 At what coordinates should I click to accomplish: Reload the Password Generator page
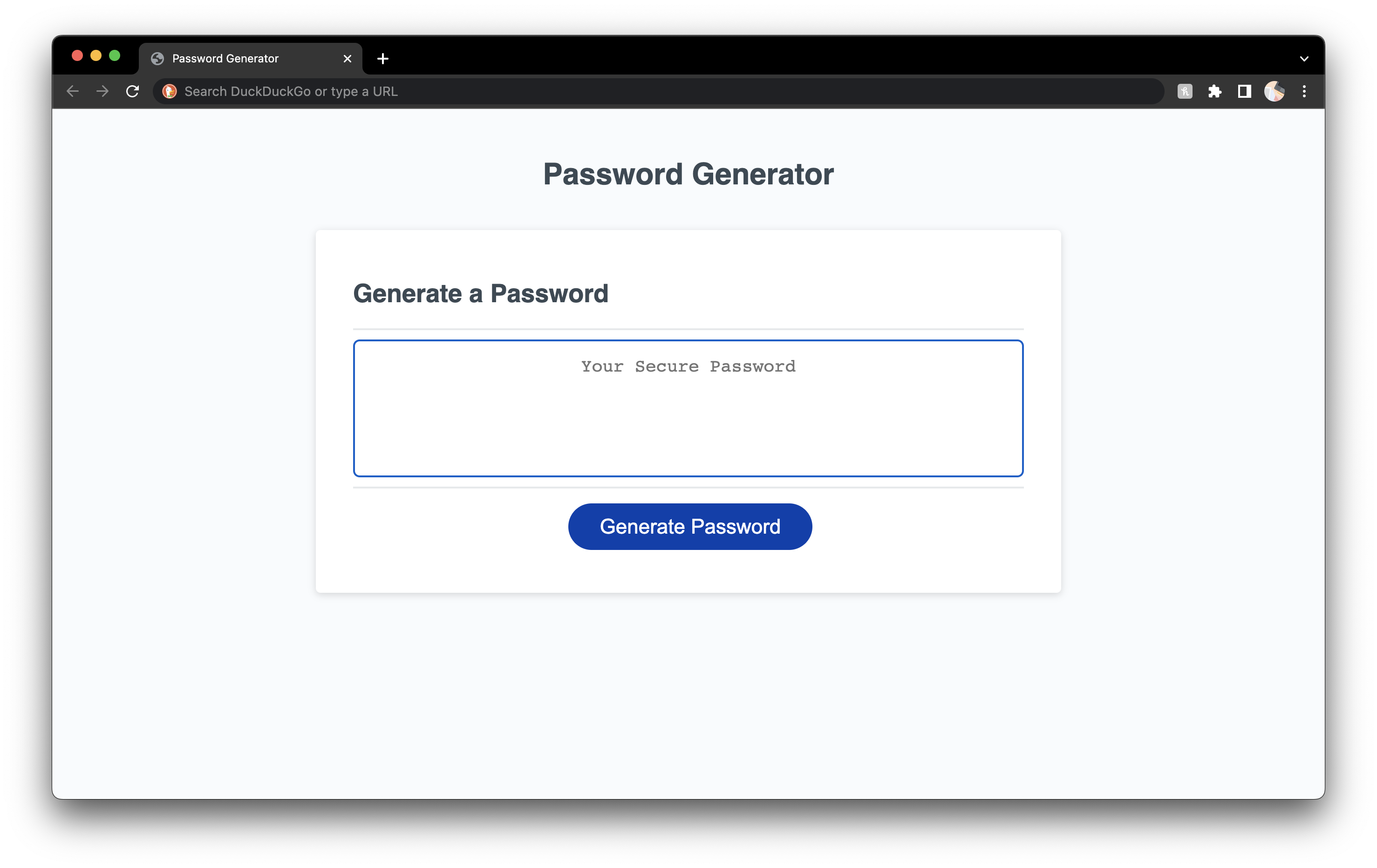coord(132,91)
